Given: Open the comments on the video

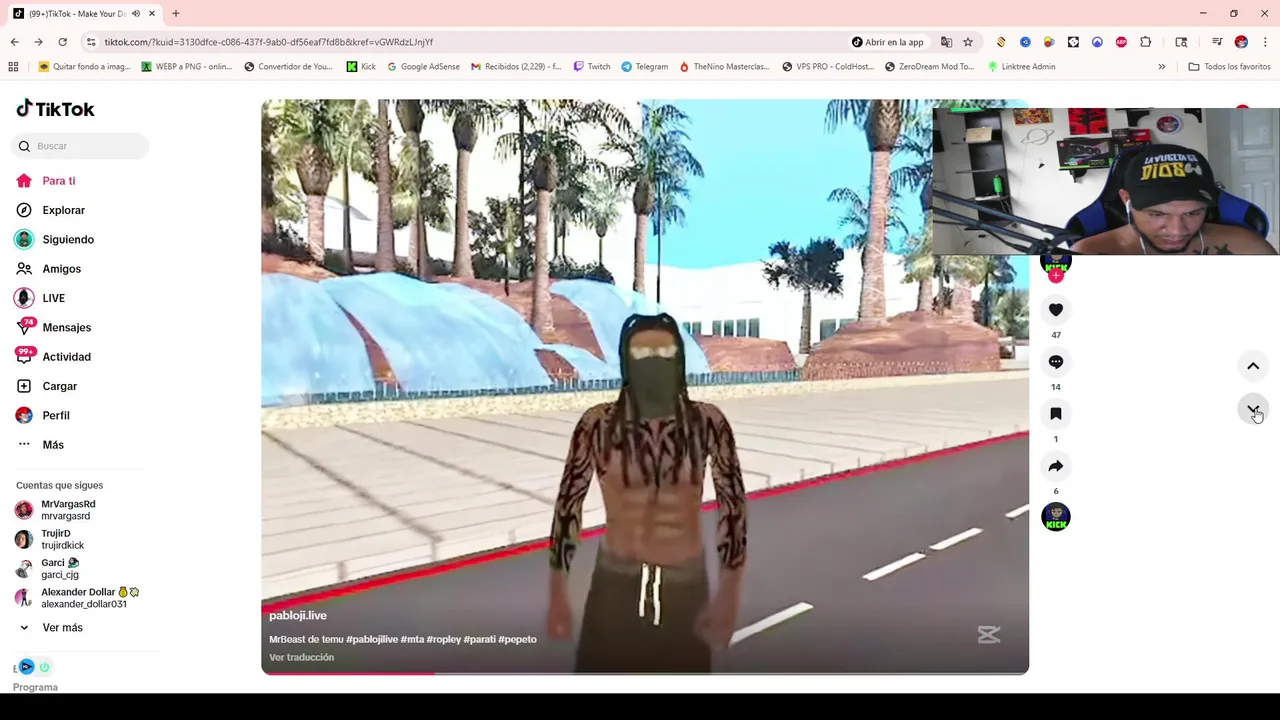Looking at the screenshot, I should [1056, 362].
